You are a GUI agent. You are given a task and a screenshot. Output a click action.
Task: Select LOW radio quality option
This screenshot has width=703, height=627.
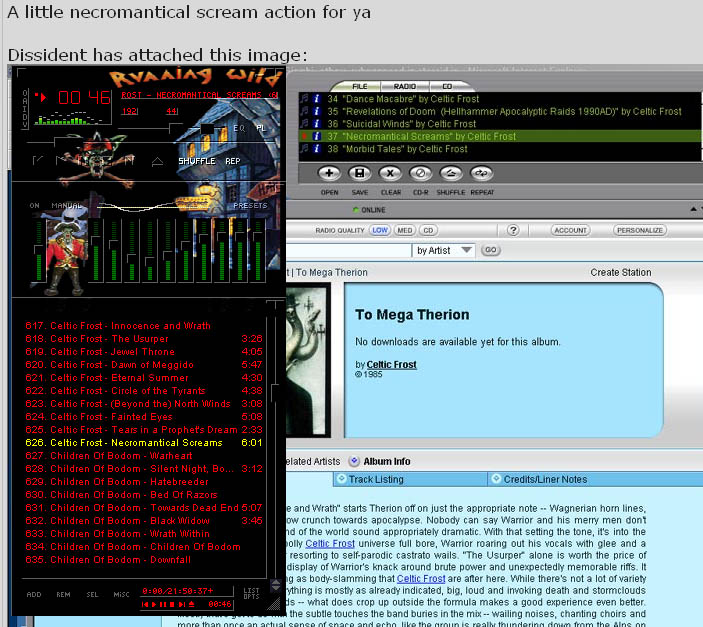point(379,230)
